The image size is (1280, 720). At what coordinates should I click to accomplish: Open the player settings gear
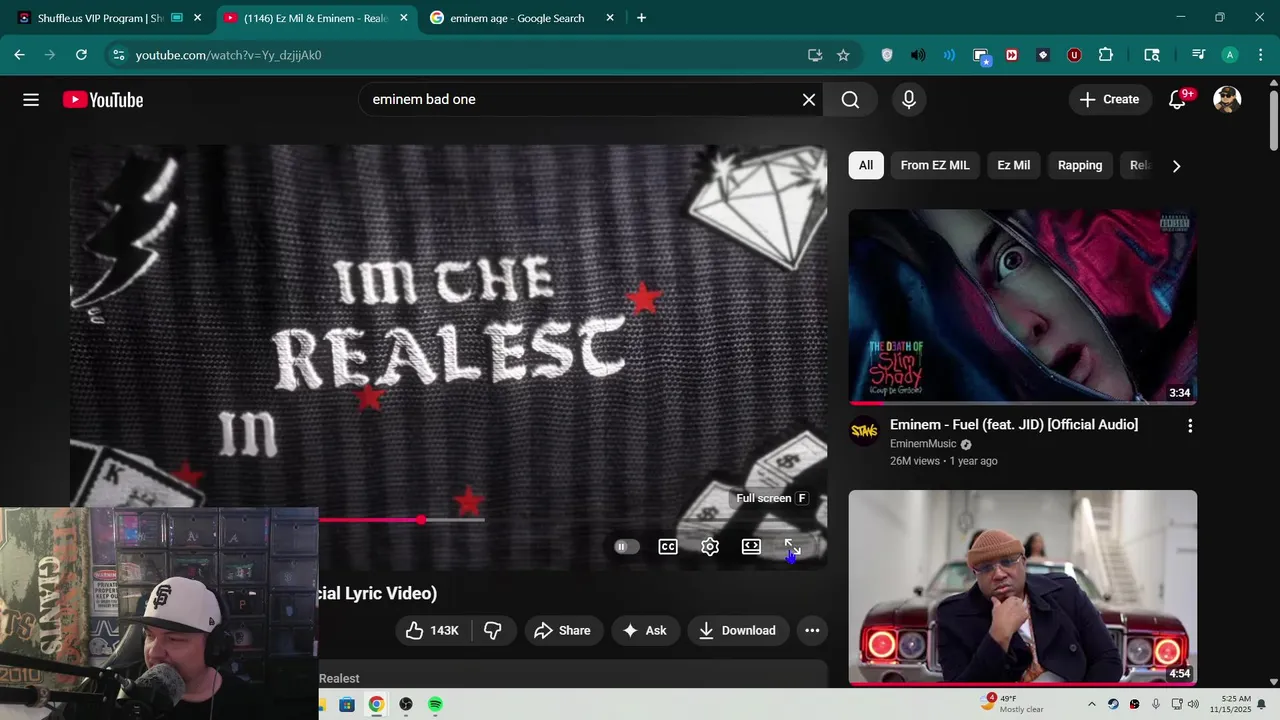(x=710, y=547)
